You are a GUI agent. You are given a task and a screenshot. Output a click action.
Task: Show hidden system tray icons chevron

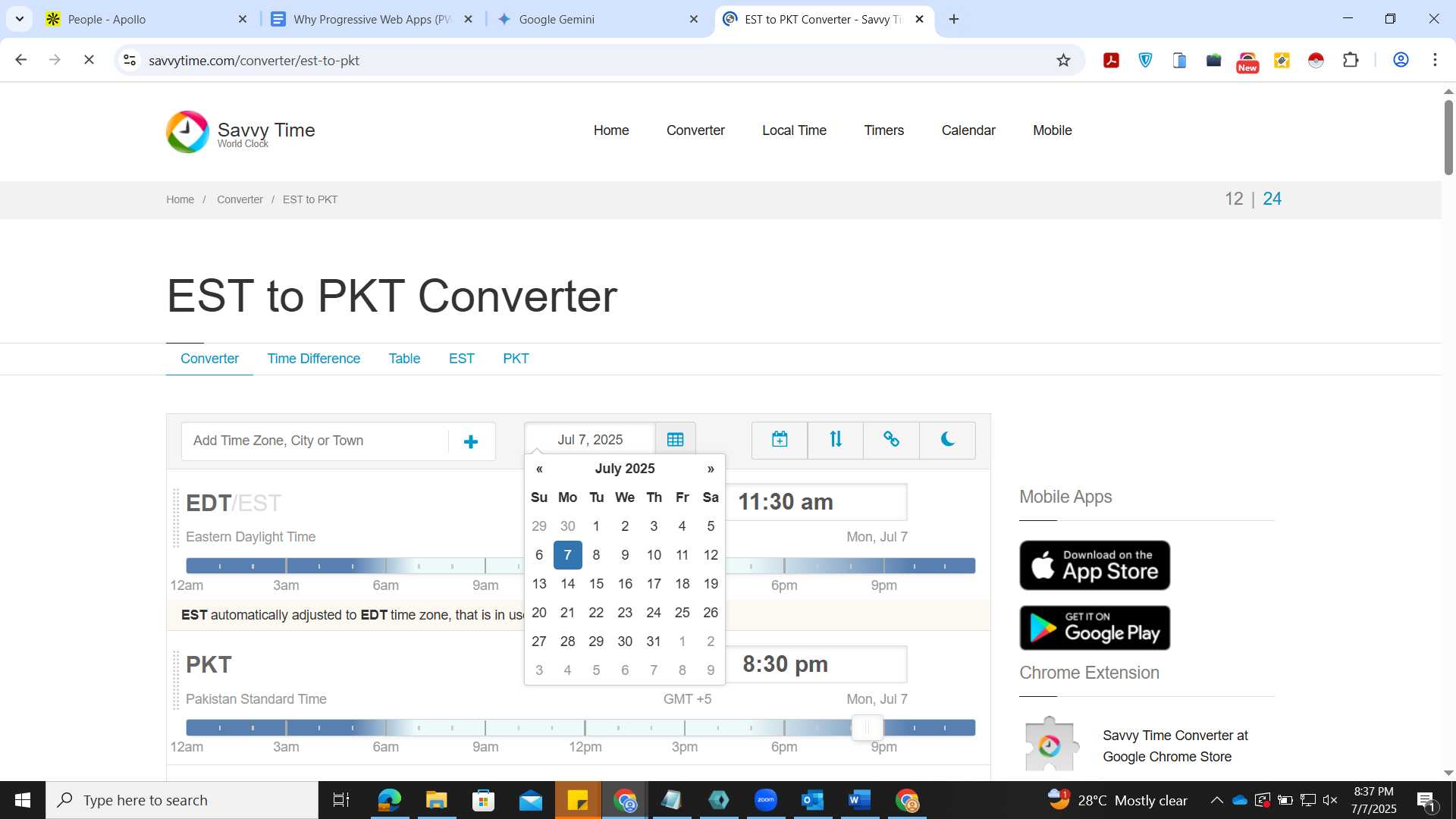(x=1216, y=800)
